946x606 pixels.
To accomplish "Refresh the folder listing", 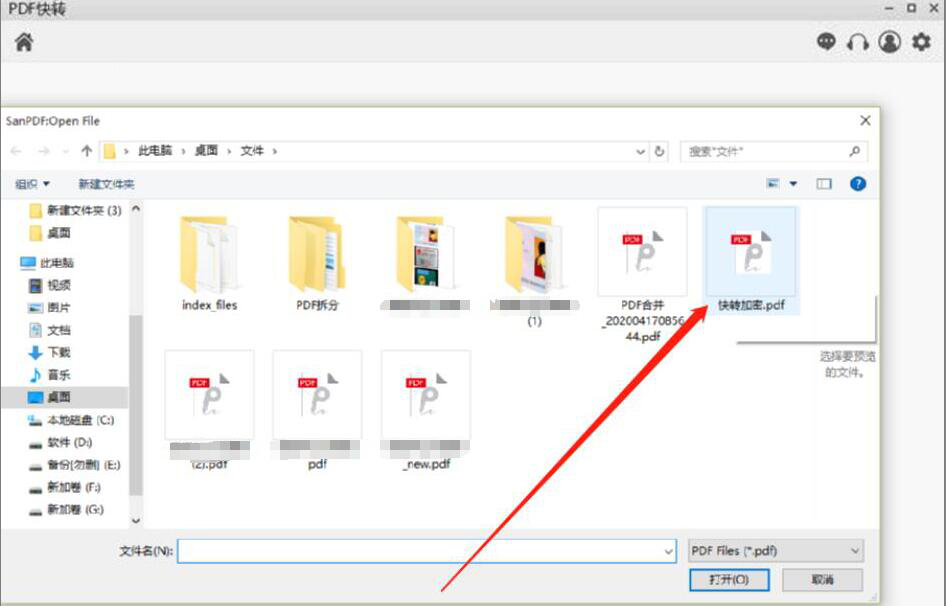I will coord(659,152).
